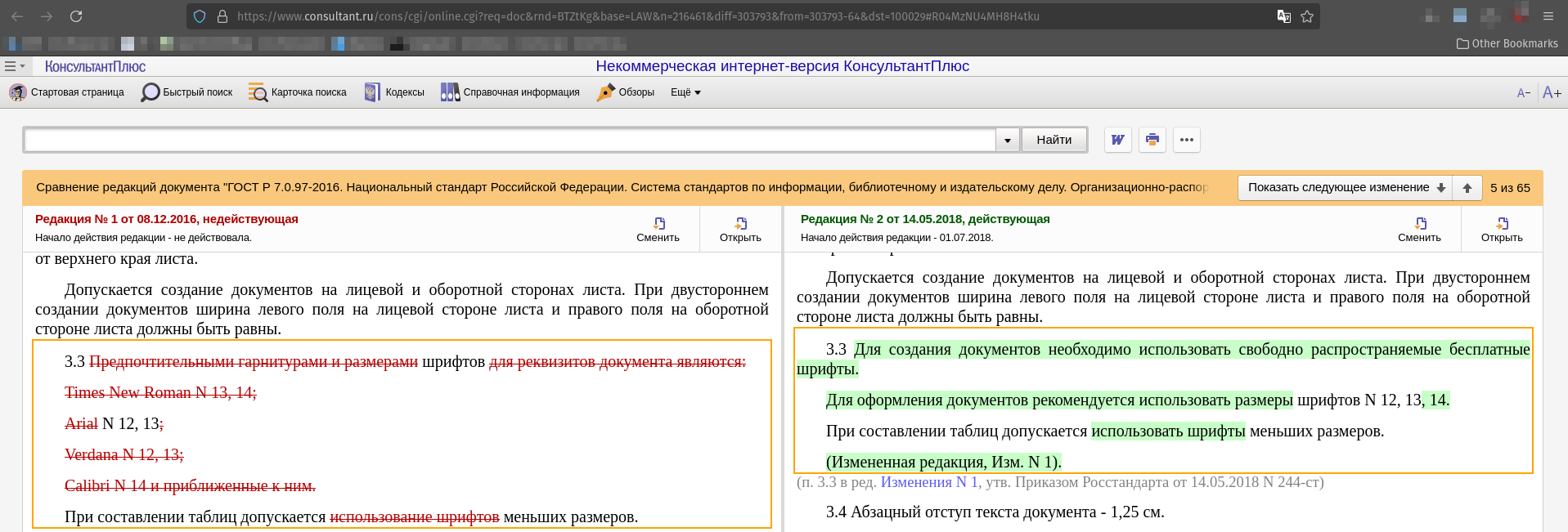This screenshot has height=532, width=1568.
Task: Expand the search field history dropdown
Action: pos(1008,141)
